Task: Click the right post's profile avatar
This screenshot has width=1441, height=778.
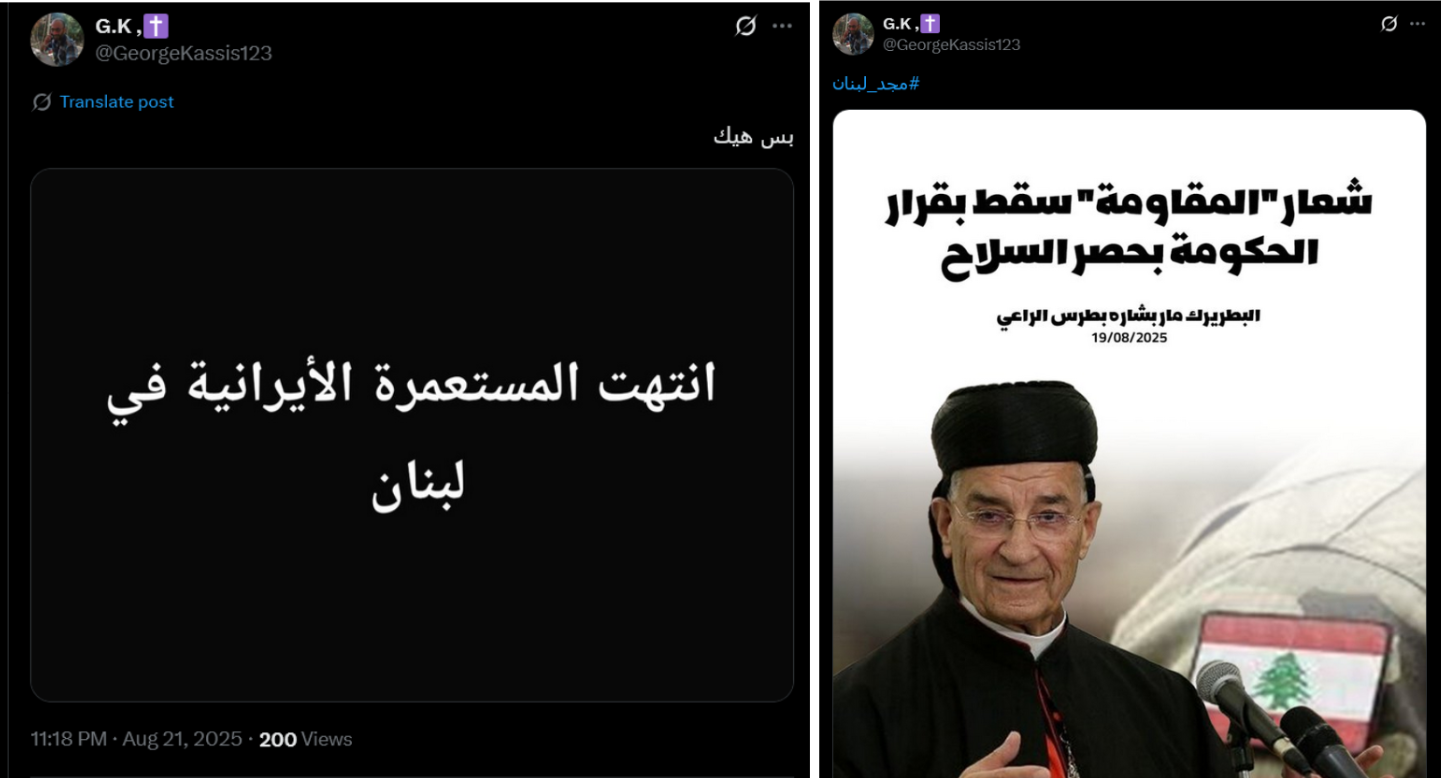Action: coord(853,34)
